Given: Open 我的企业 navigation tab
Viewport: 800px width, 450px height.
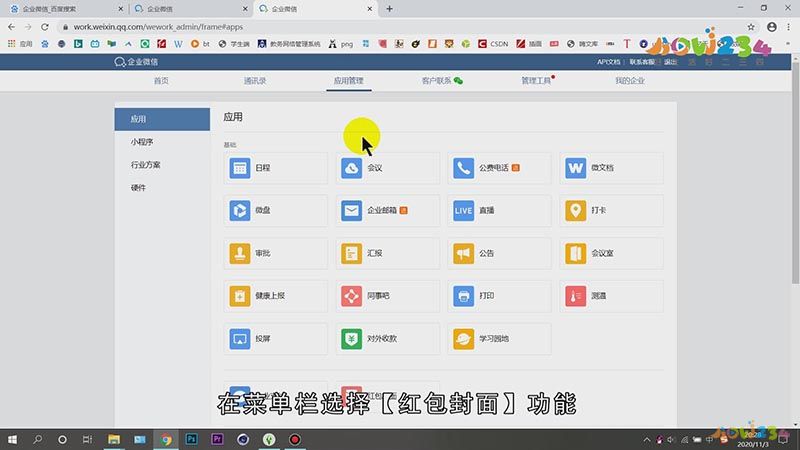Looking at the screenshot, I should [630, 81].
